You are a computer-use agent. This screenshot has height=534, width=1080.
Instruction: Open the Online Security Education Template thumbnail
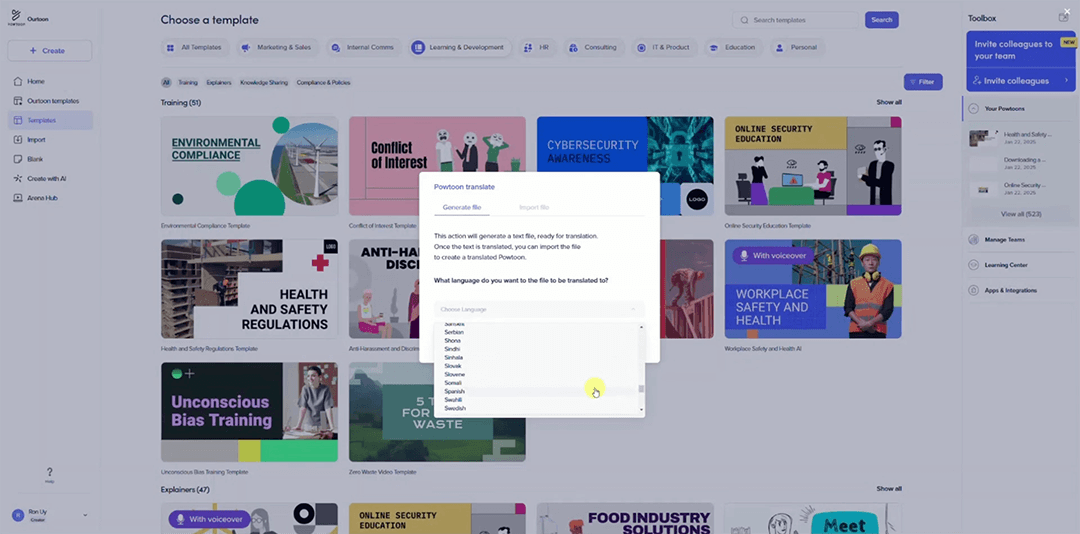813,166
